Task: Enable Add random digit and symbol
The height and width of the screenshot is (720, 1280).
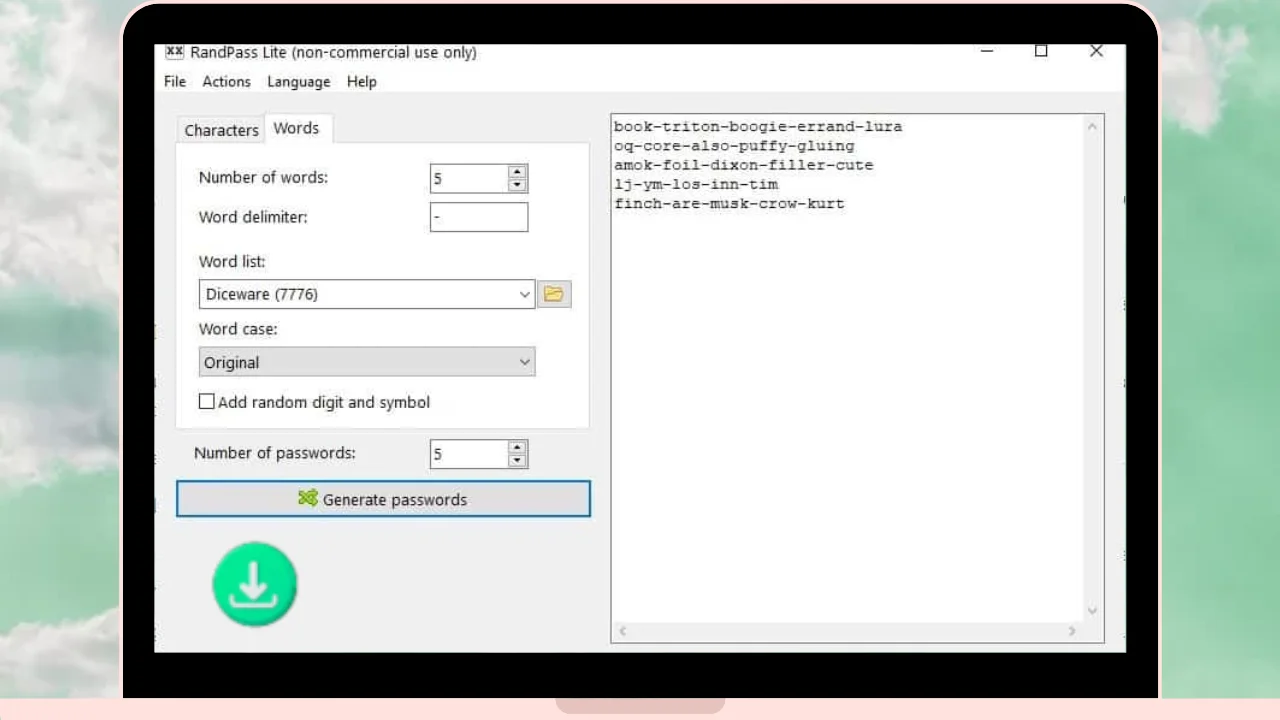Action: point(207,402)
